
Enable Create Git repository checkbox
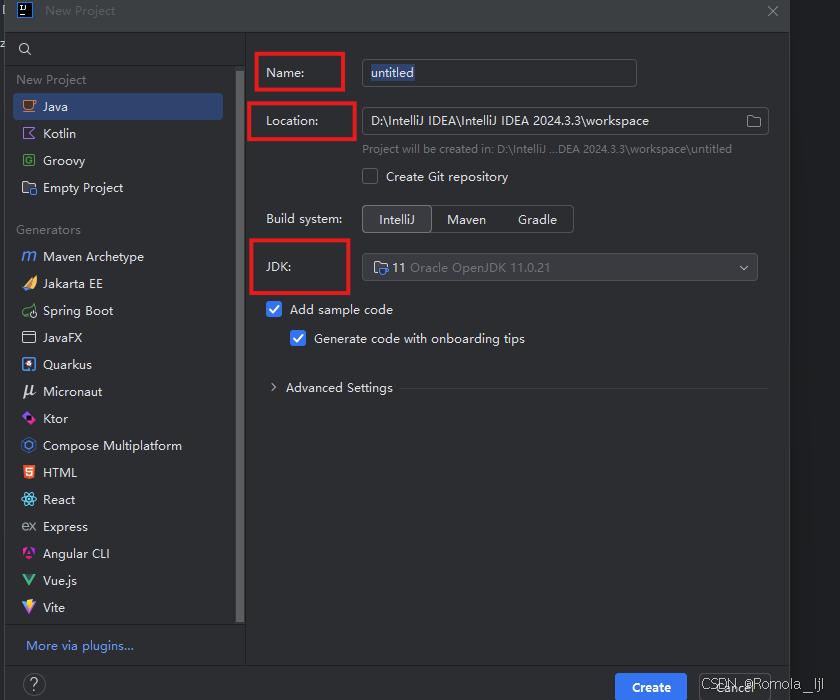coord(370,176)
